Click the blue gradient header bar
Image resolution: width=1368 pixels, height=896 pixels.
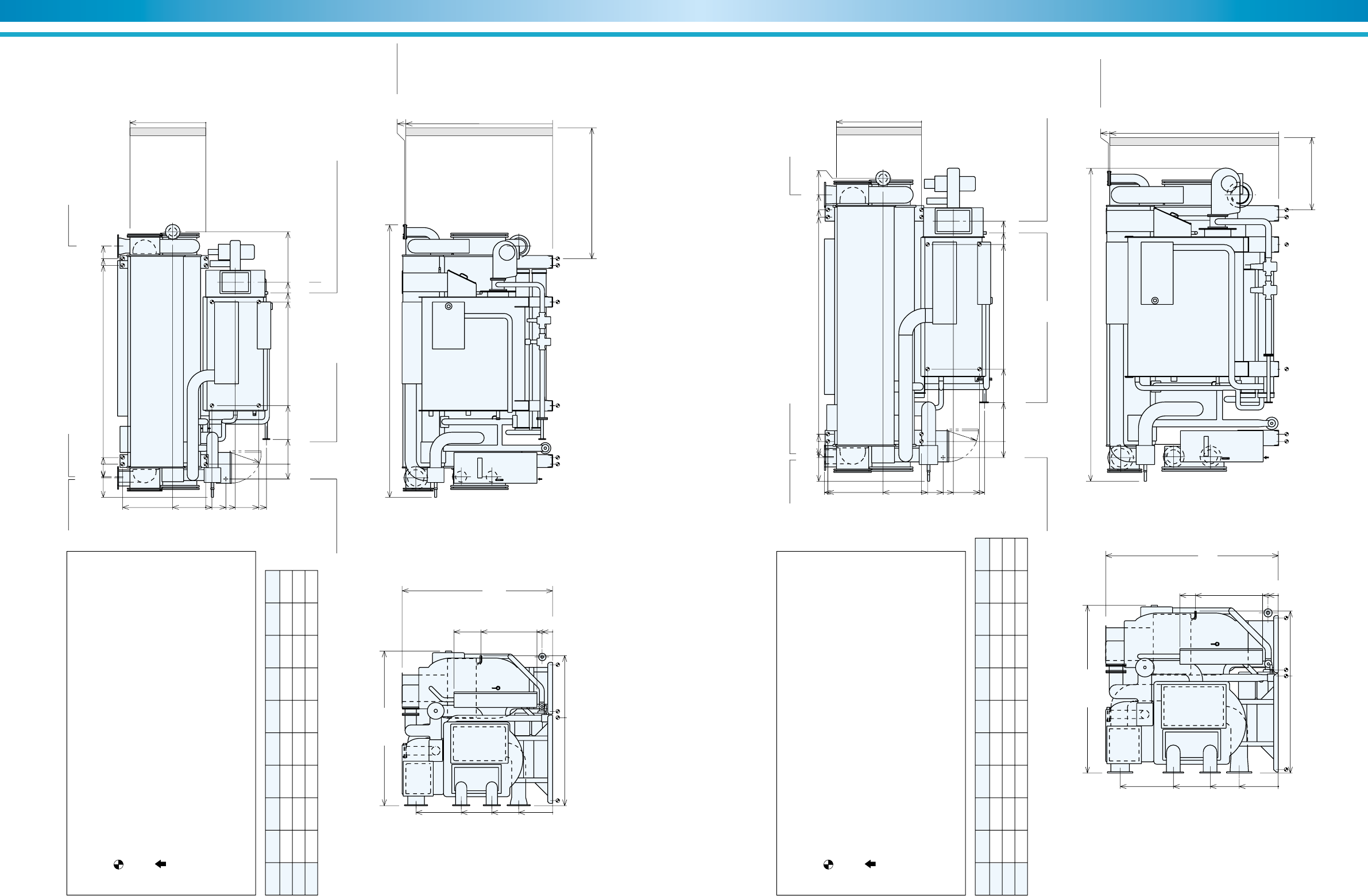click(684, 11)
